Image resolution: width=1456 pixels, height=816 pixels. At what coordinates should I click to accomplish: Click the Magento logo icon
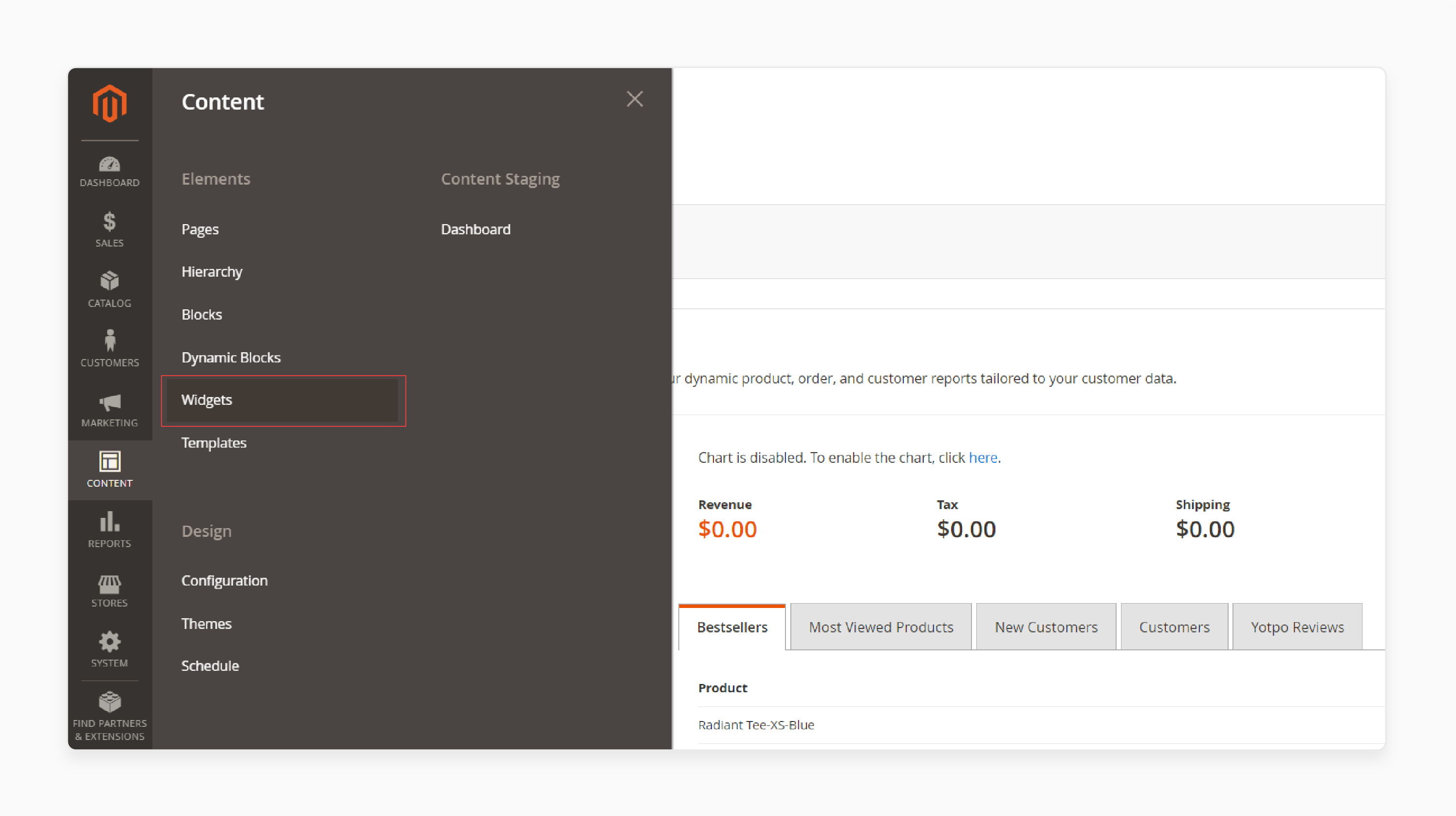(110, 103)
